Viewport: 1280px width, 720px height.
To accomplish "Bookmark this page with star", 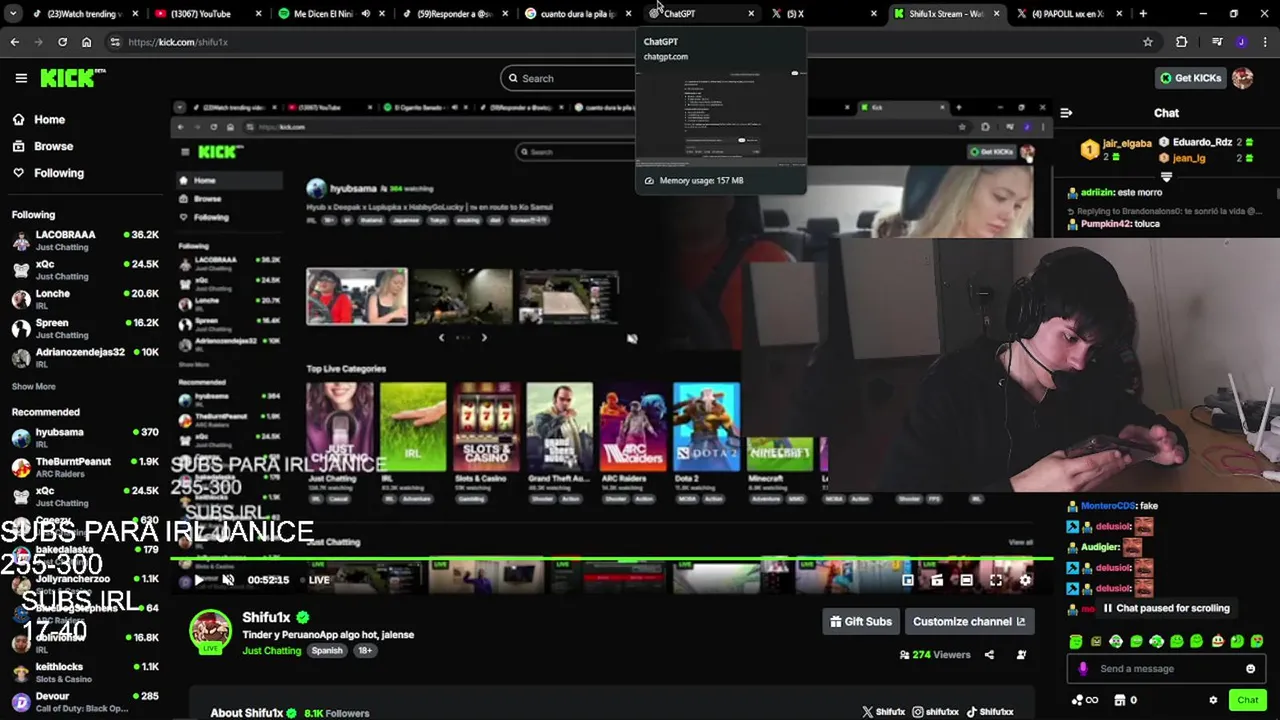I will tap(1148, 42).
